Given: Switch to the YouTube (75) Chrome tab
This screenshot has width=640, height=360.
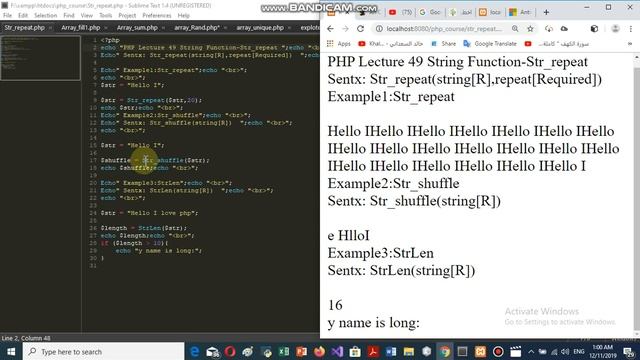Looking at the screenshot, I should click(400, 12).
